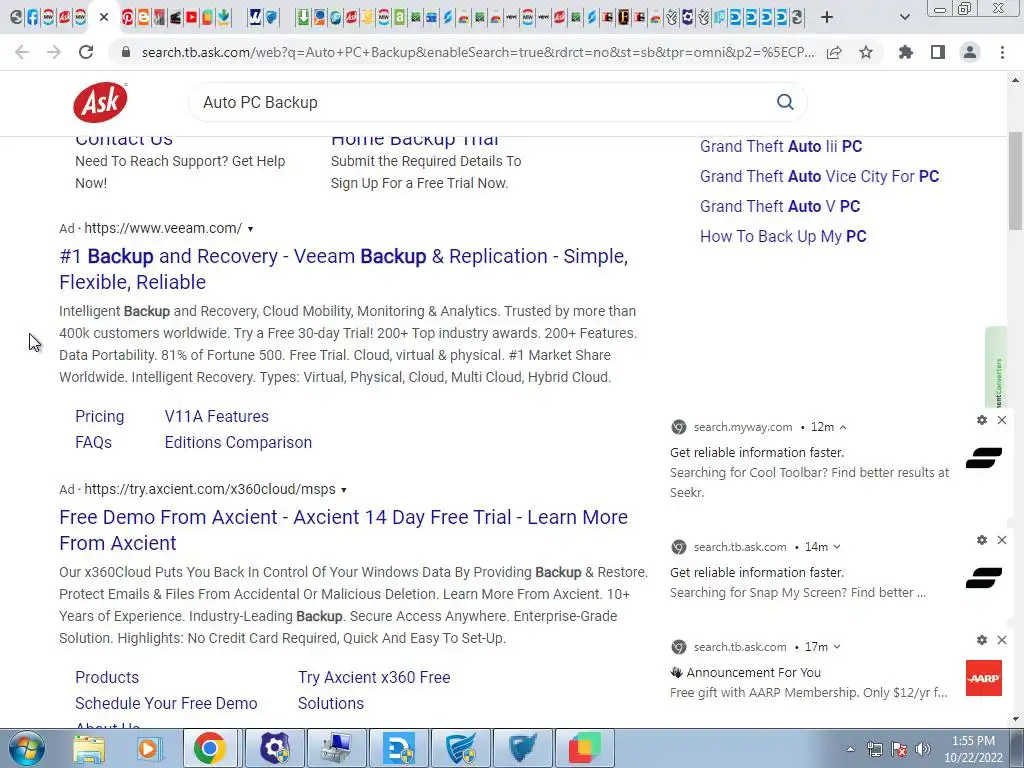Open Windows Explorer from taskbar

pyautogui.click(x=89, y=748)
